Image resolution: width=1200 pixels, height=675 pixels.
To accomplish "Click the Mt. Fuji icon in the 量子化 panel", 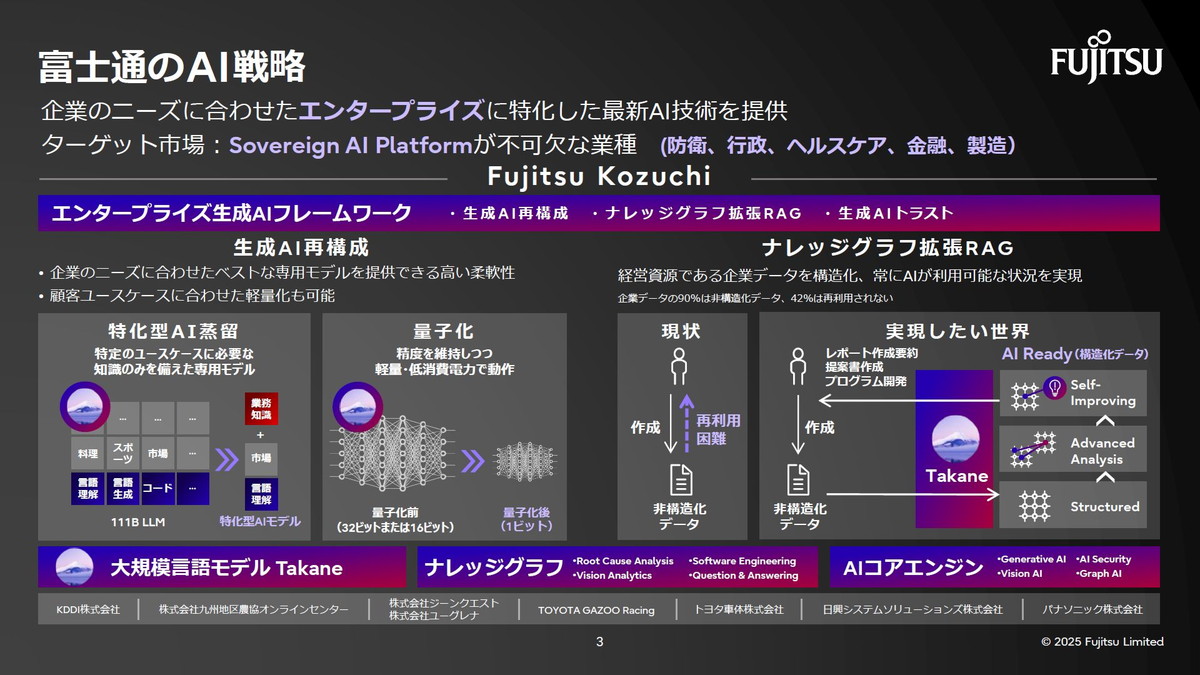I will click(356, 405).
